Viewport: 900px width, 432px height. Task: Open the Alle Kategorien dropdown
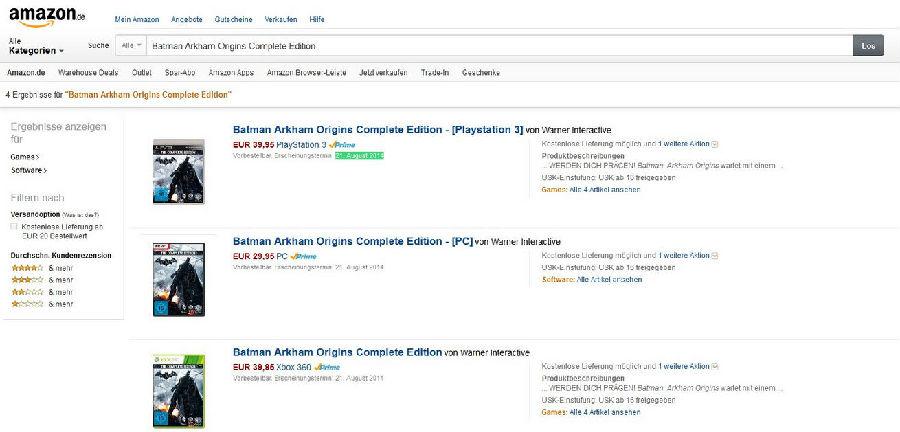(x=36, y=46)
